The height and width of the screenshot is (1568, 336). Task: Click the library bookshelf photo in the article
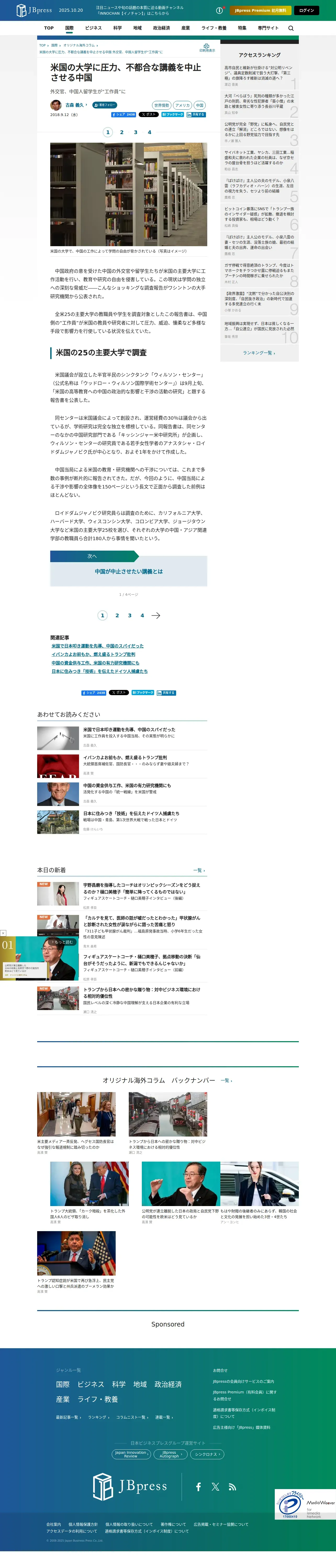pyautogui.click(x=129, y=194)
